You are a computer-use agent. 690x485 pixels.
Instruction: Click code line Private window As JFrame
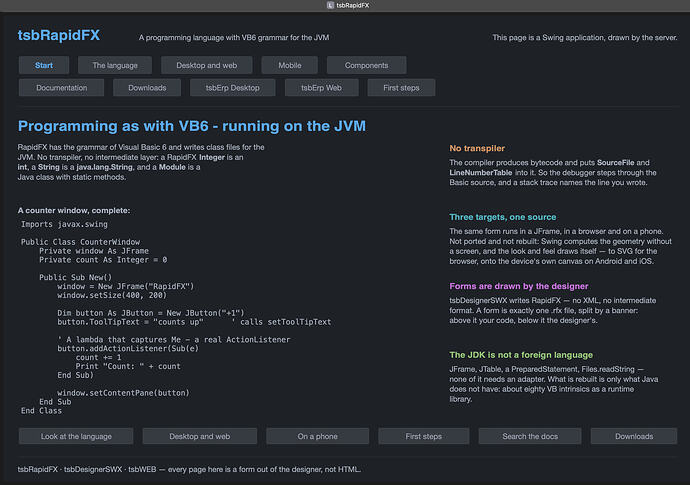[94, 250]
